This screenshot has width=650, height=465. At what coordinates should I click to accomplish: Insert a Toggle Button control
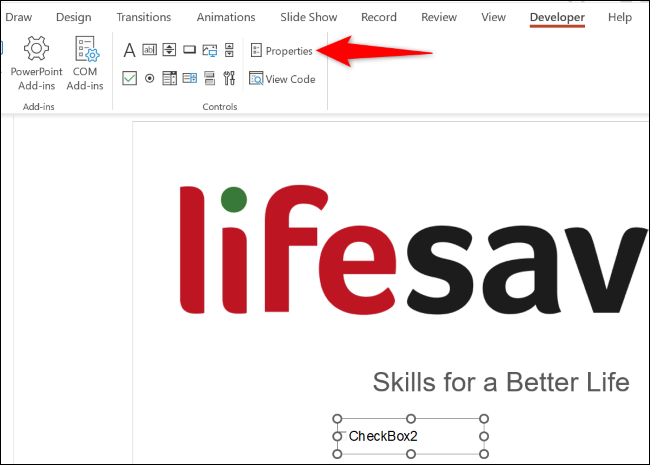(210, 78)
